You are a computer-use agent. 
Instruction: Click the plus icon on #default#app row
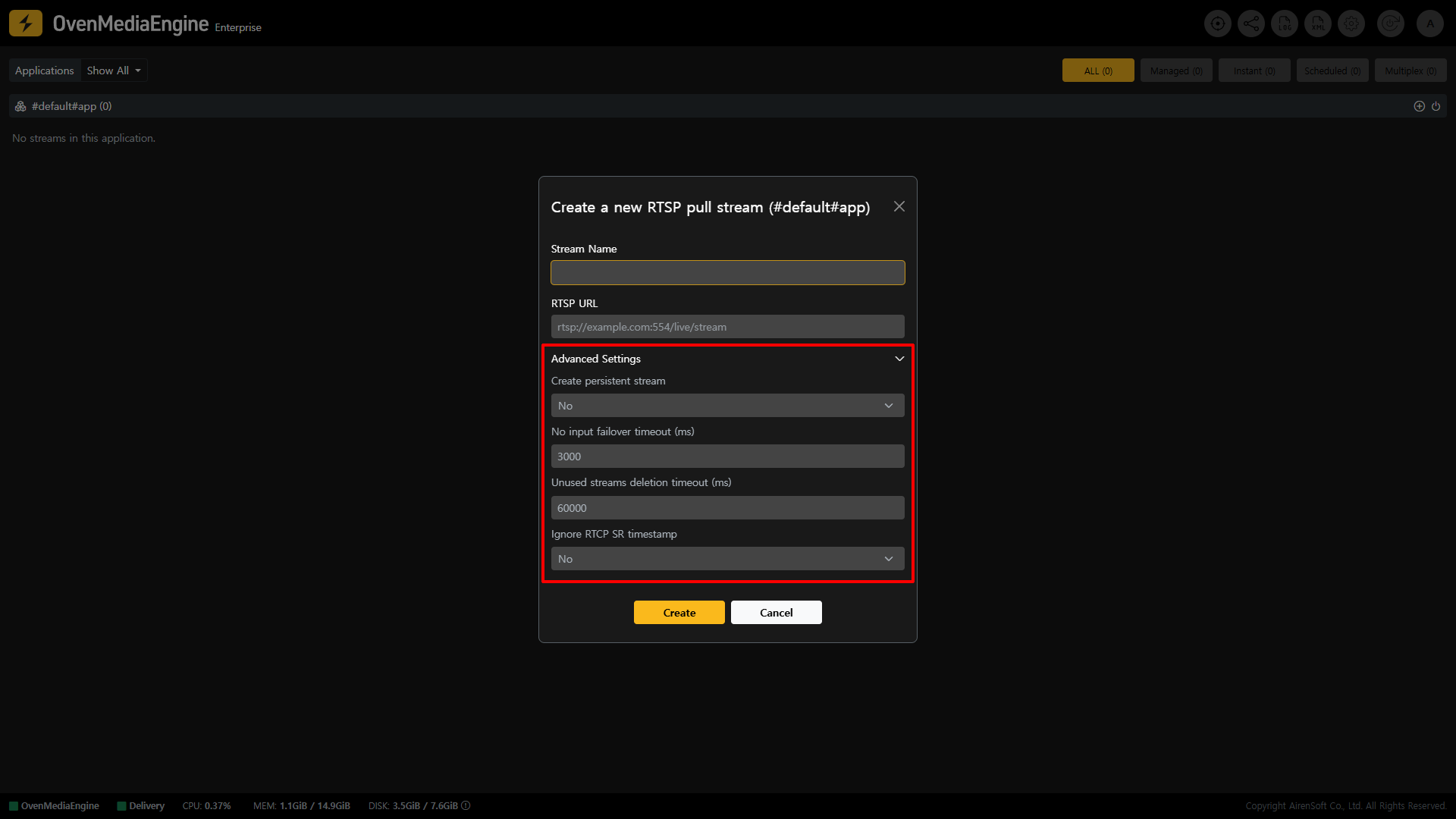coord(1420,106)
